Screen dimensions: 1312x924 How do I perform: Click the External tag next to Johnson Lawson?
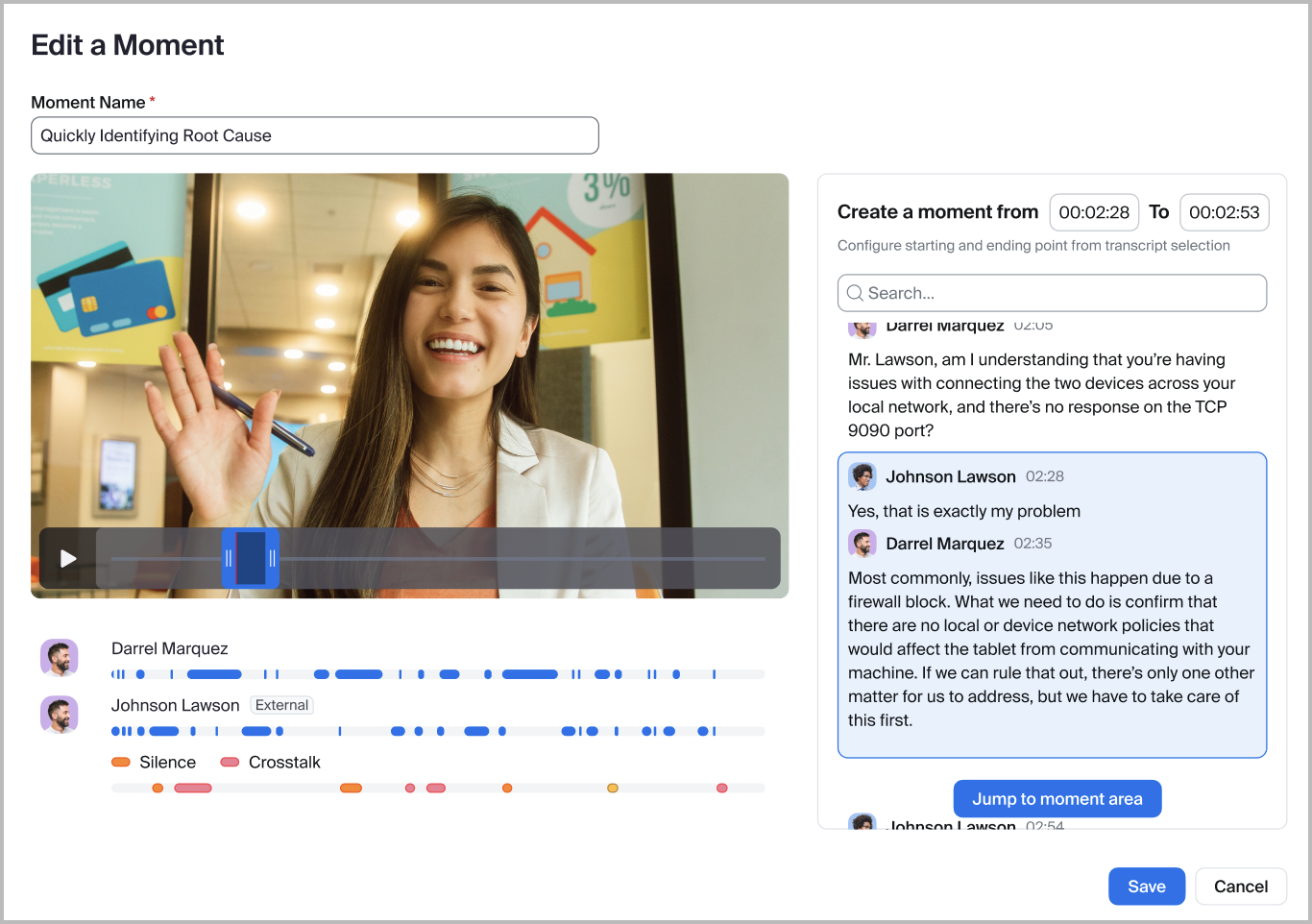tap(281, 705)
